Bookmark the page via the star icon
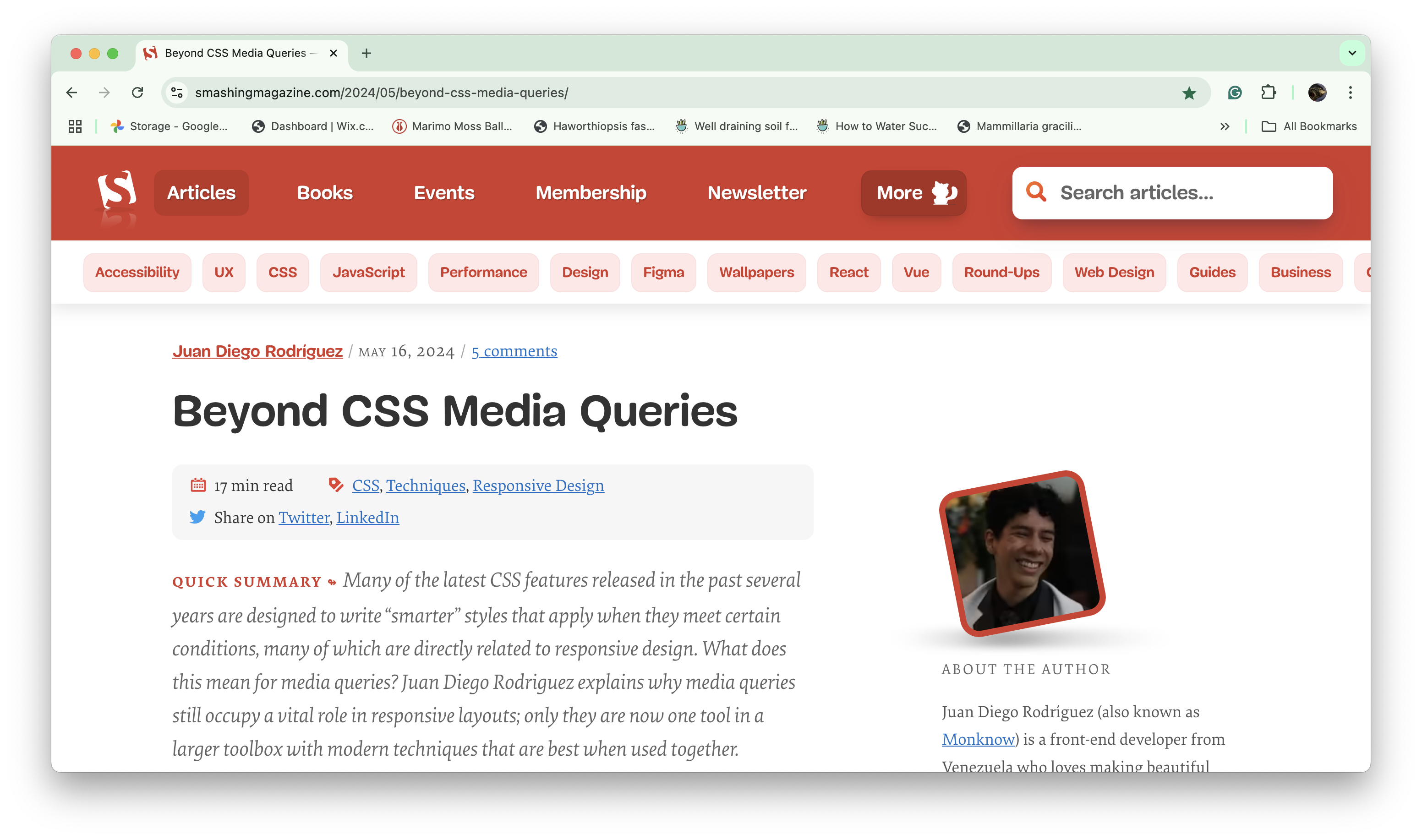Viewport: 1422px width, 840px height. click(1188, 92)
